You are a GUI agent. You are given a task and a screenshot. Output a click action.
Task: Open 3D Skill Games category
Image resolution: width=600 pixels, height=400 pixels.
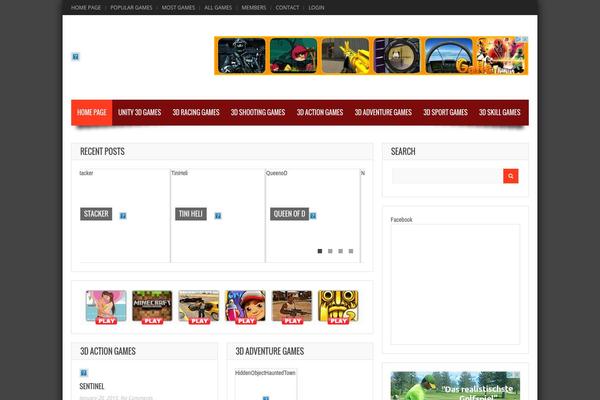point(500,113)
